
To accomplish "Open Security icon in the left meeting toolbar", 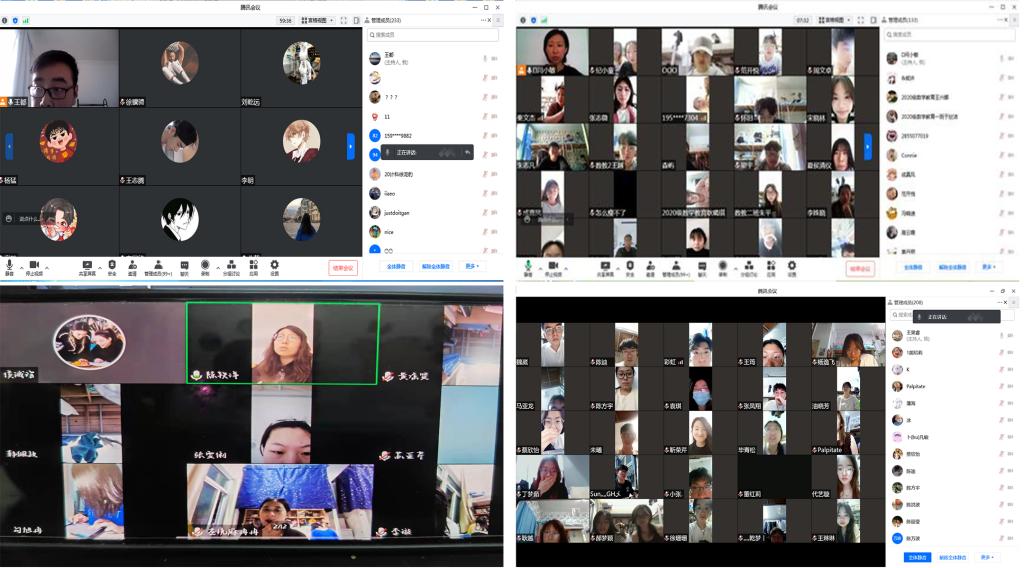I will click(x=112, y=266).
